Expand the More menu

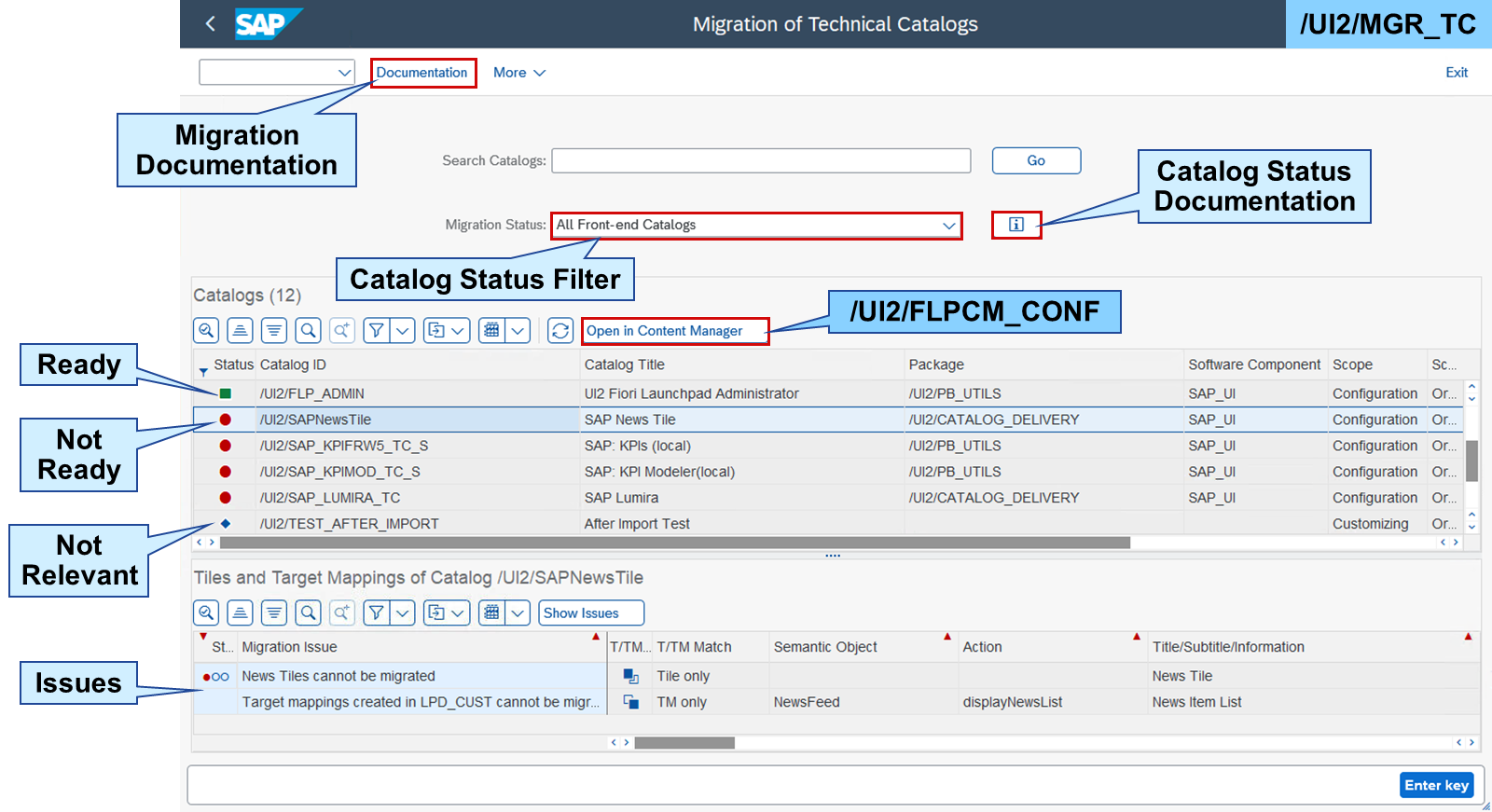point(519,72)
